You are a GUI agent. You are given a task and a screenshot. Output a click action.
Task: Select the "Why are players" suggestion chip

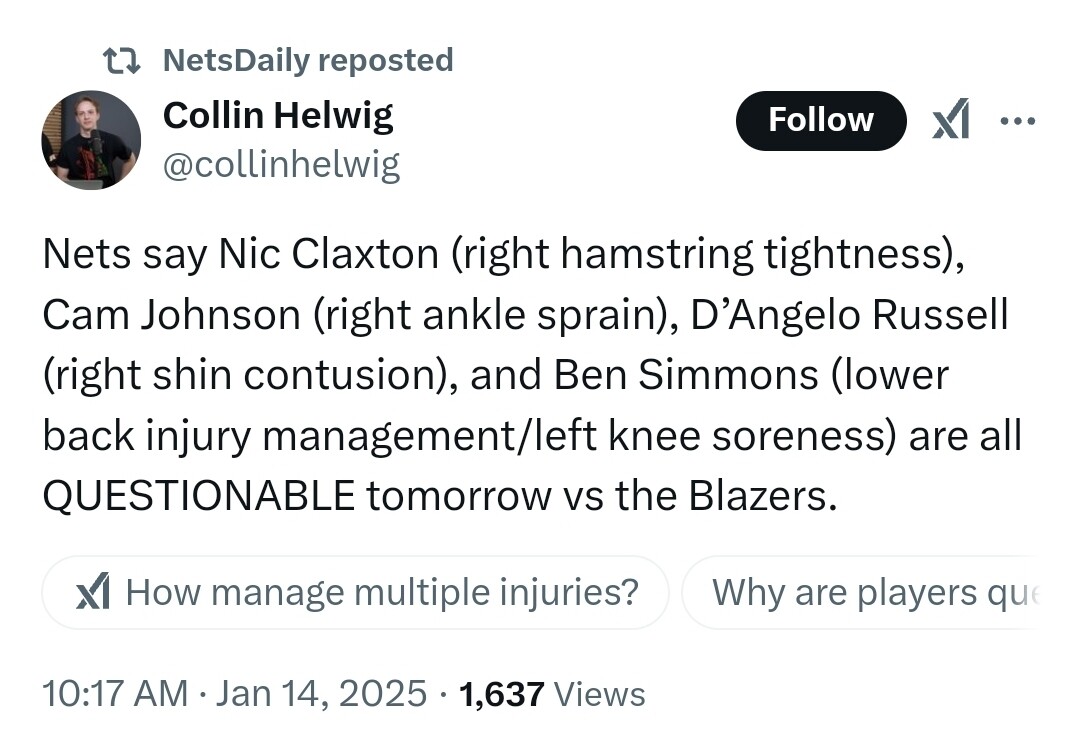[860, 593]
